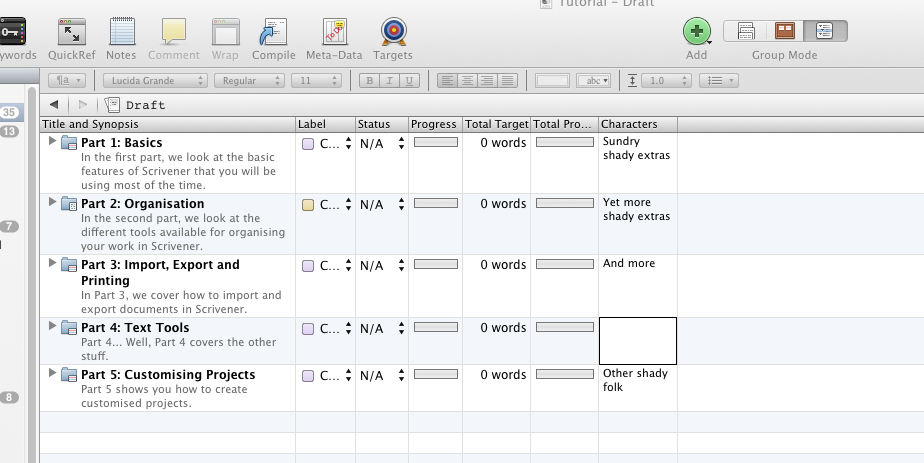Click the empty Characters field for Part 4
The height and width of the screenshot is (463, 924).
click(x=638, y=341)
